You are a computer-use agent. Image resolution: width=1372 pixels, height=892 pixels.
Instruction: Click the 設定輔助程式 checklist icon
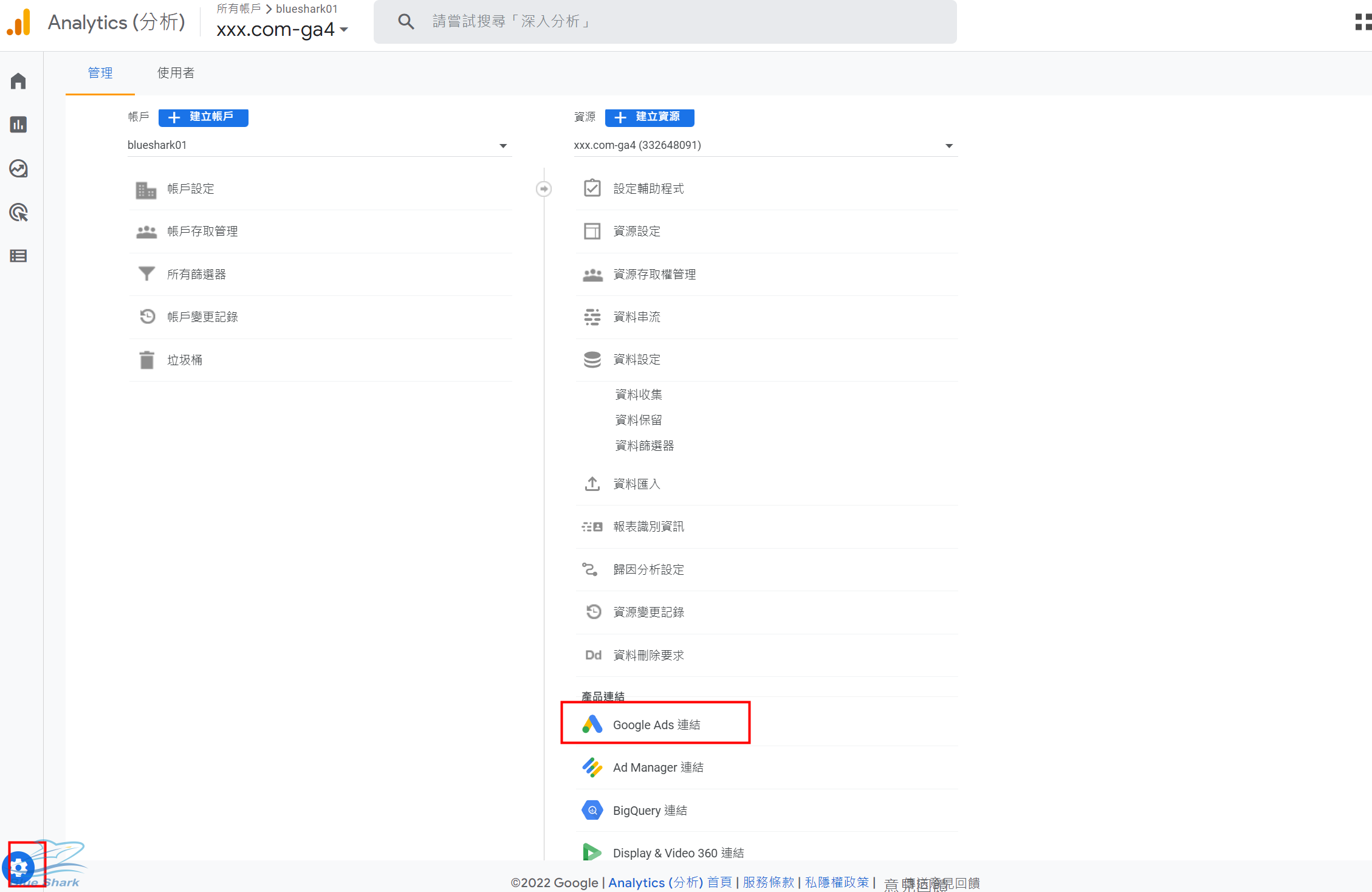tap(592, 188)
